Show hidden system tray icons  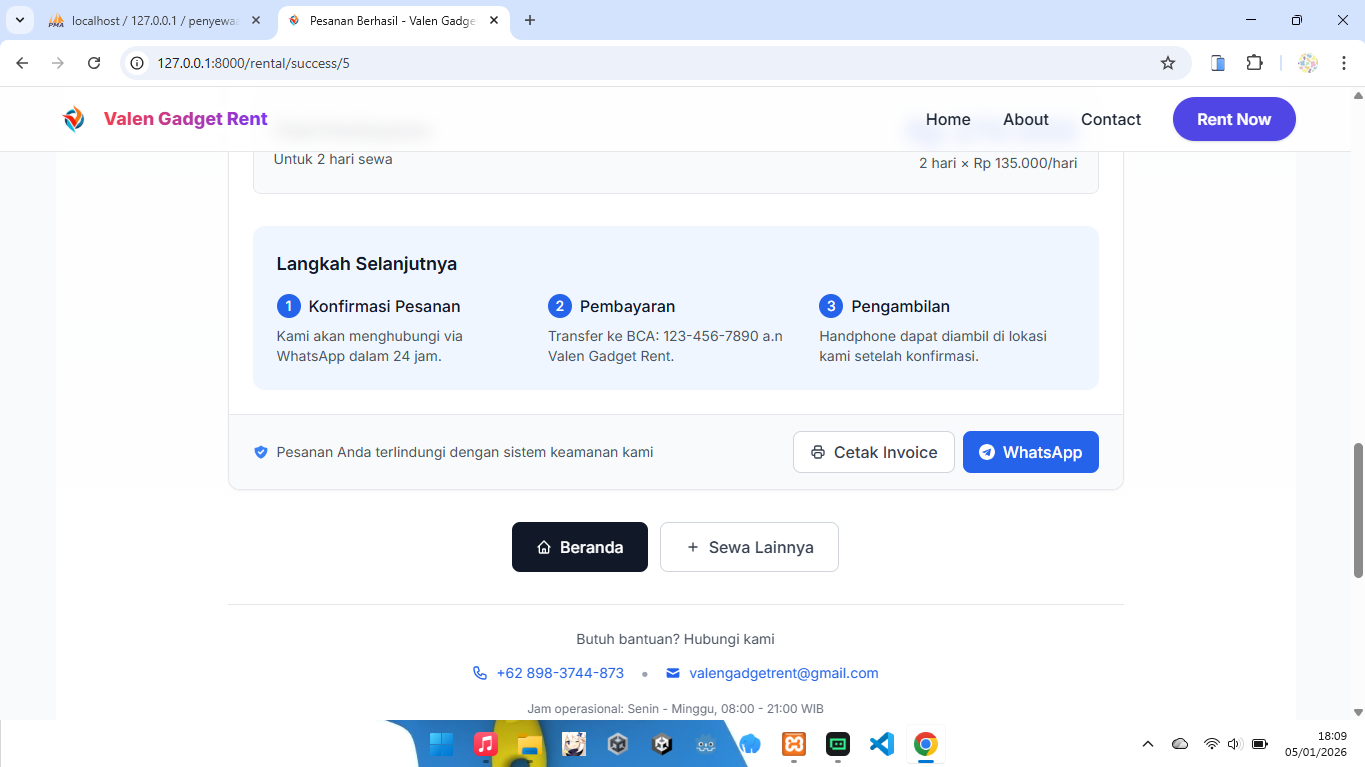(1148, 744)
